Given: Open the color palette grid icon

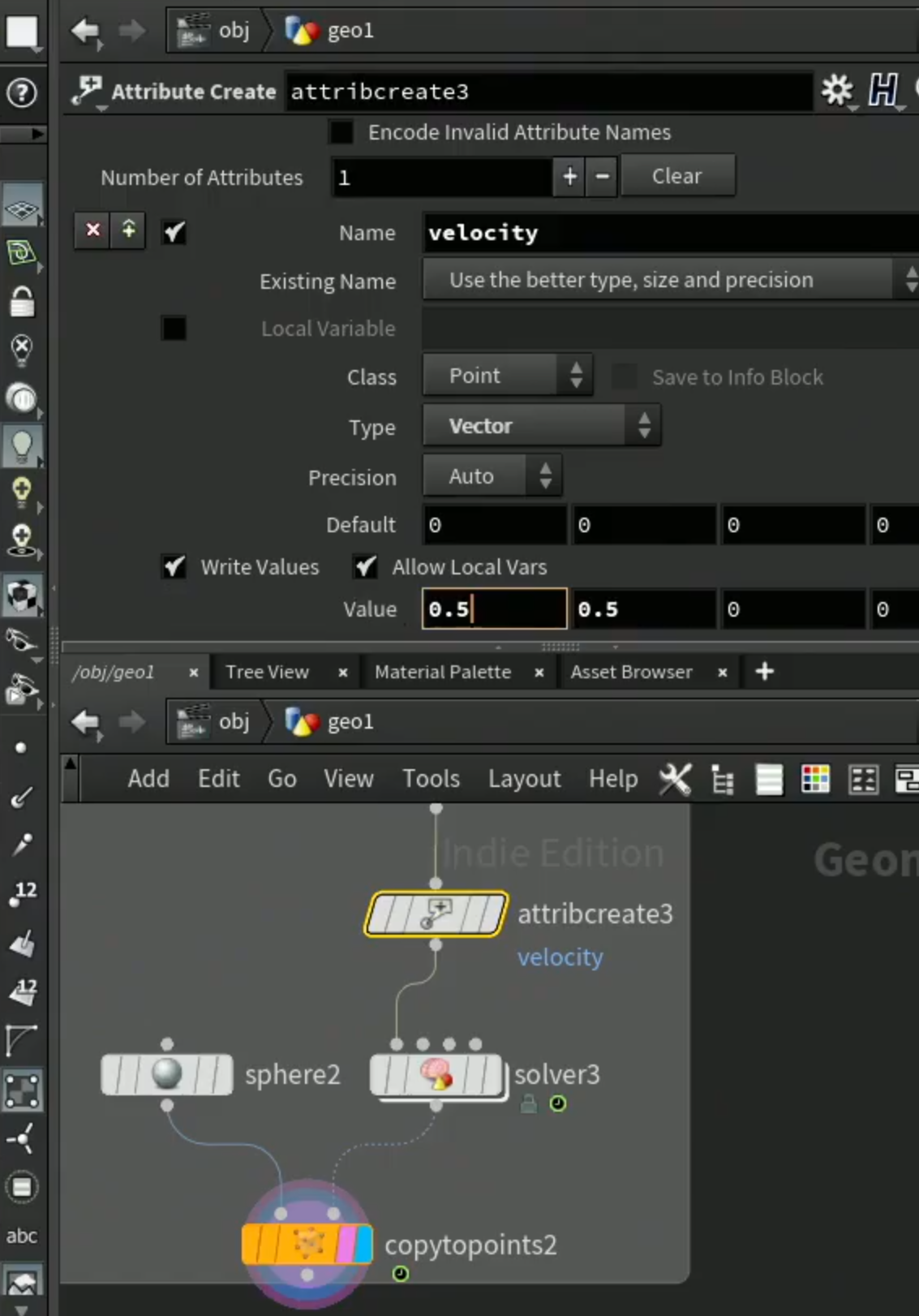Looking at the screenshot, I should 814,780.
